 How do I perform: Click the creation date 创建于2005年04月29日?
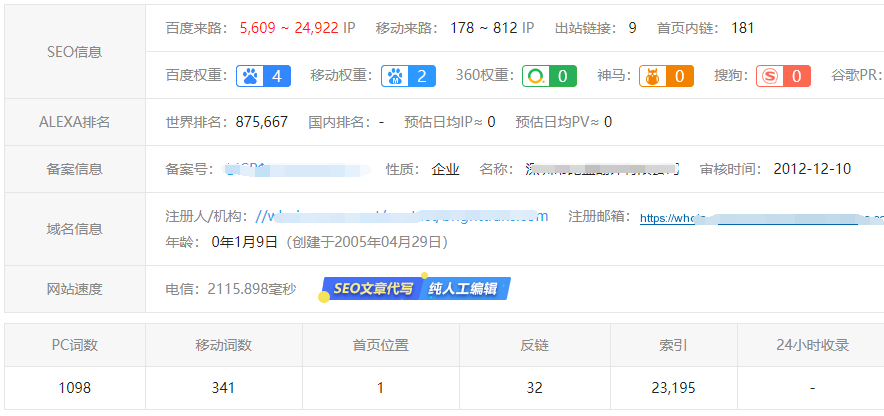[x=367, y=242]
